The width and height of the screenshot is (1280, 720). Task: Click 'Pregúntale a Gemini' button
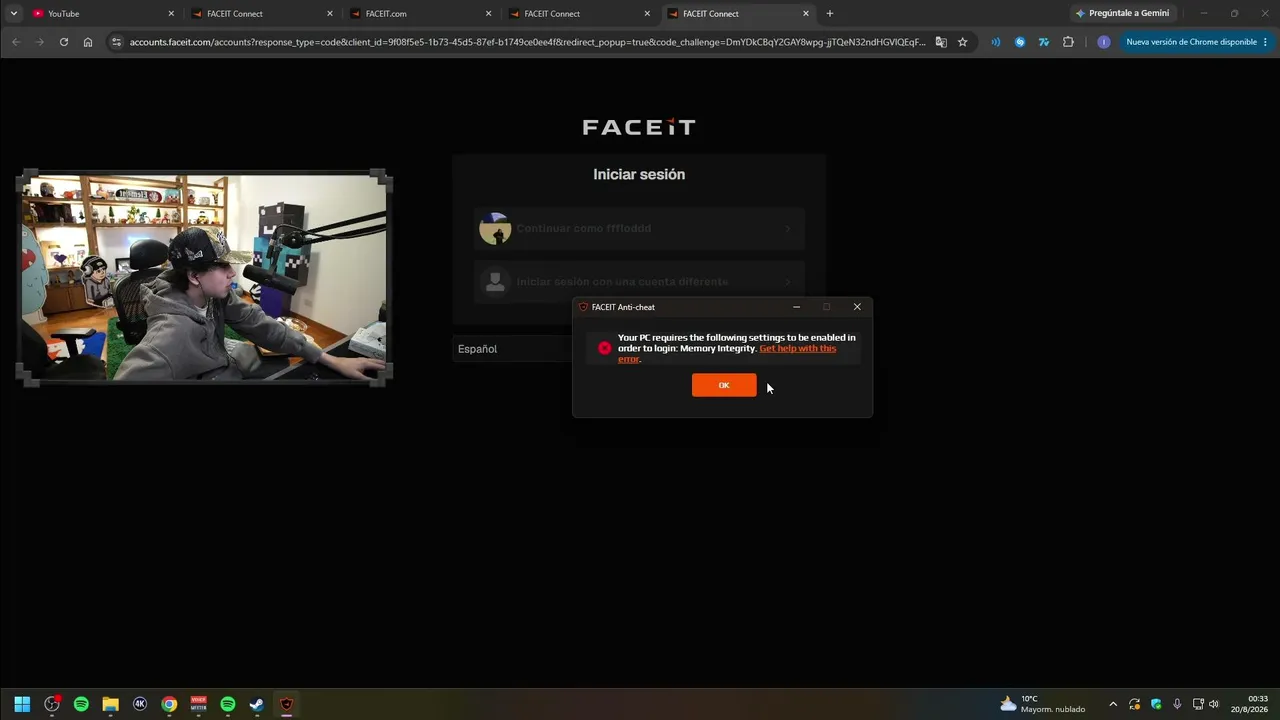click(1122, 14)
